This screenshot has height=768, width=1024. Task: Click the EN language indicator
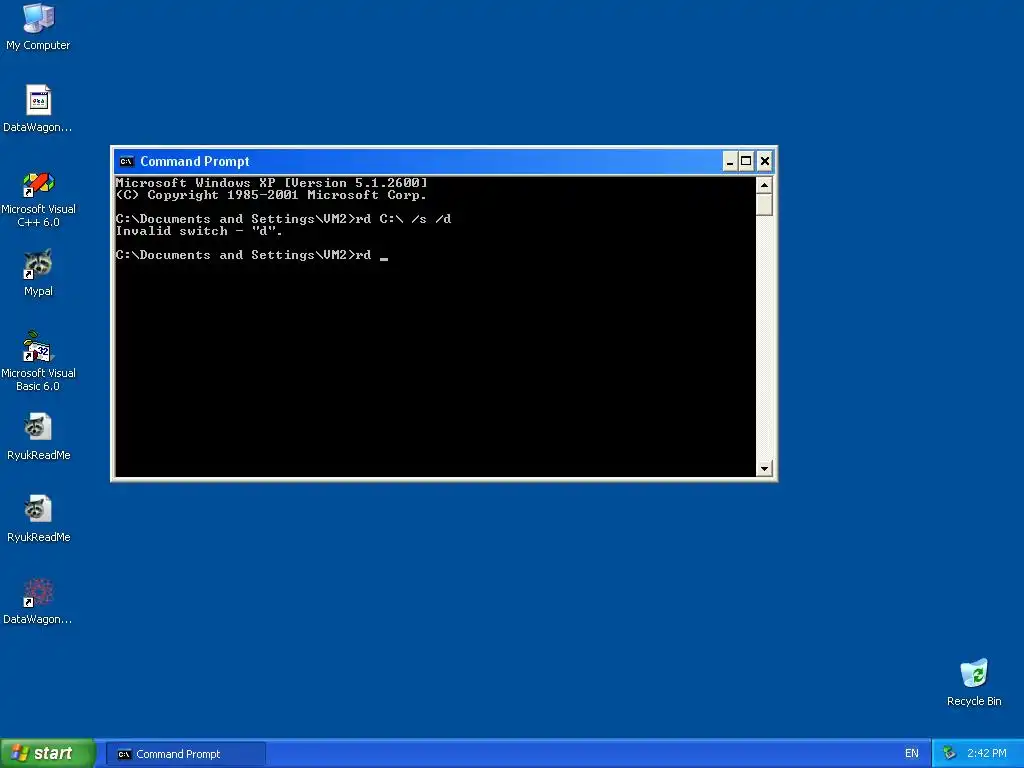[912, 753]
